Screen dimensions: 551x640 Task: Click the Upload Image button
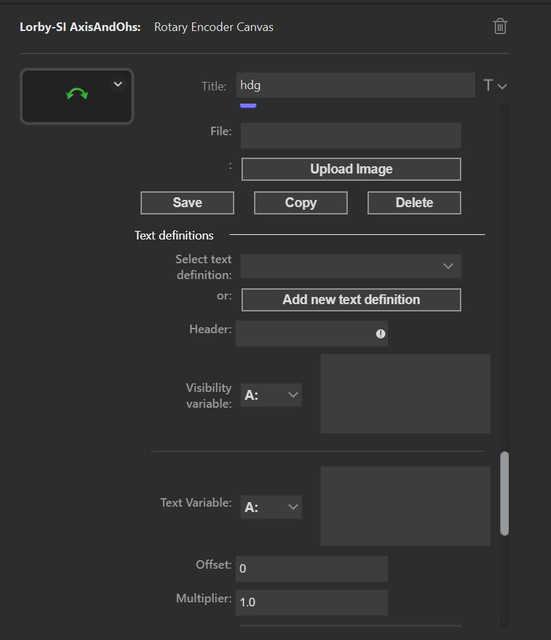tap(351, 169)
